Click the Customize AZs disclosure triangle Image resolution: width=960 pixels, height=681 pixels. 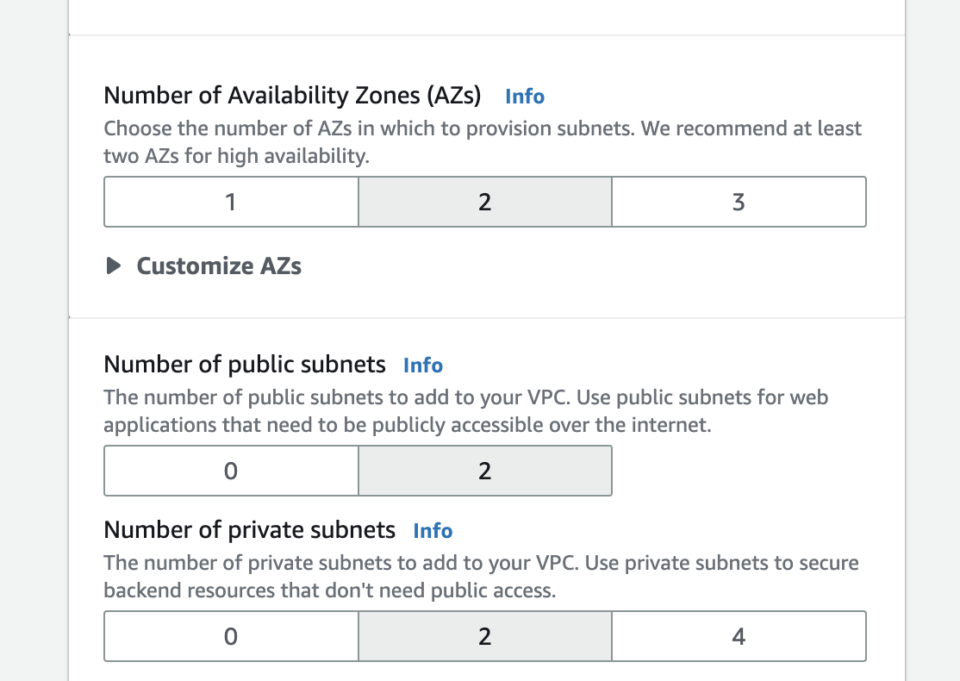click(113, 266)
